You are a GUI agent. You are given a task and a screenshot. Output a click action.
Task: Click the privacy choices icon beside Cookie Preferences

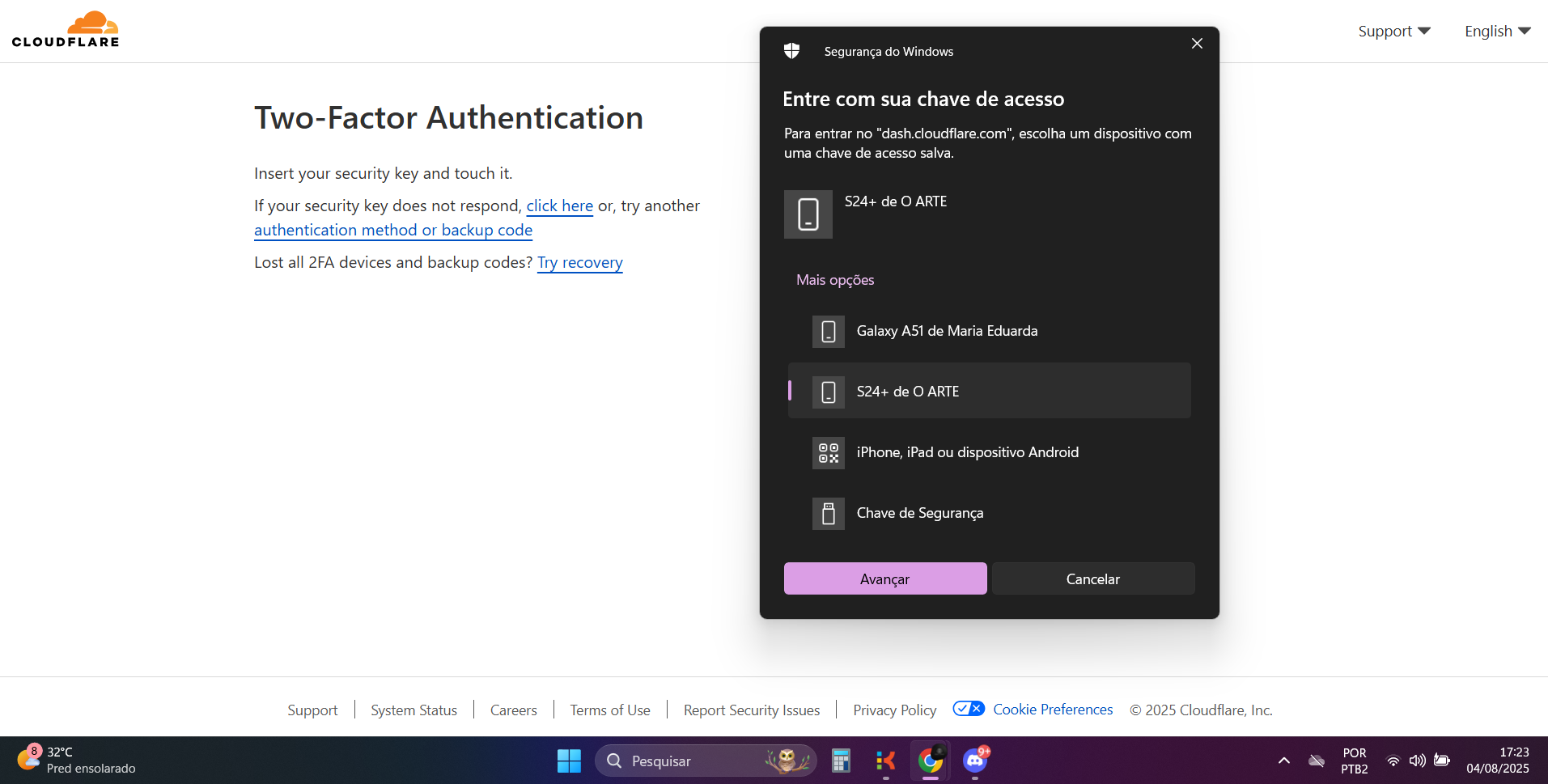tap(969, 709)
